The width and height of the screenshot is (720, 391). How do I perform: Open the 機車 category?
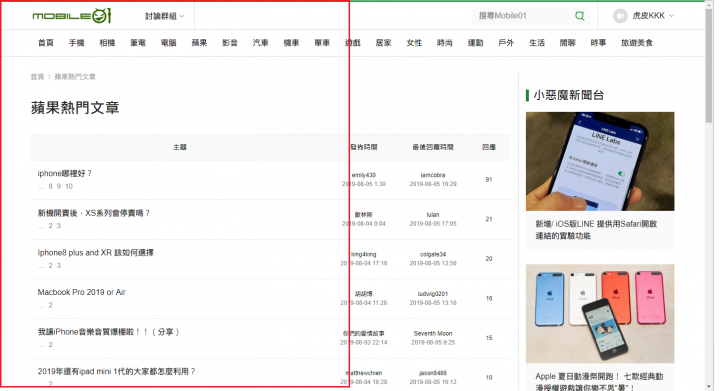[291, 43]
